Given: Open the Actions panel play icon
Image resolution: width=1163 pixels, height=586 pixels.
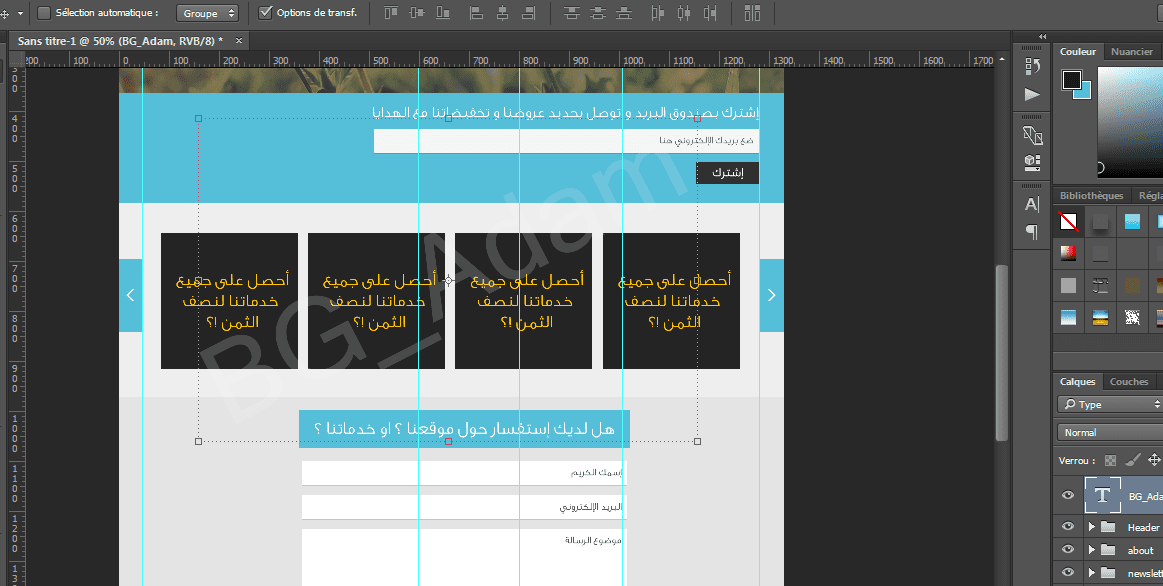Looking at the screenshot, I should (x=1033, y=94).
